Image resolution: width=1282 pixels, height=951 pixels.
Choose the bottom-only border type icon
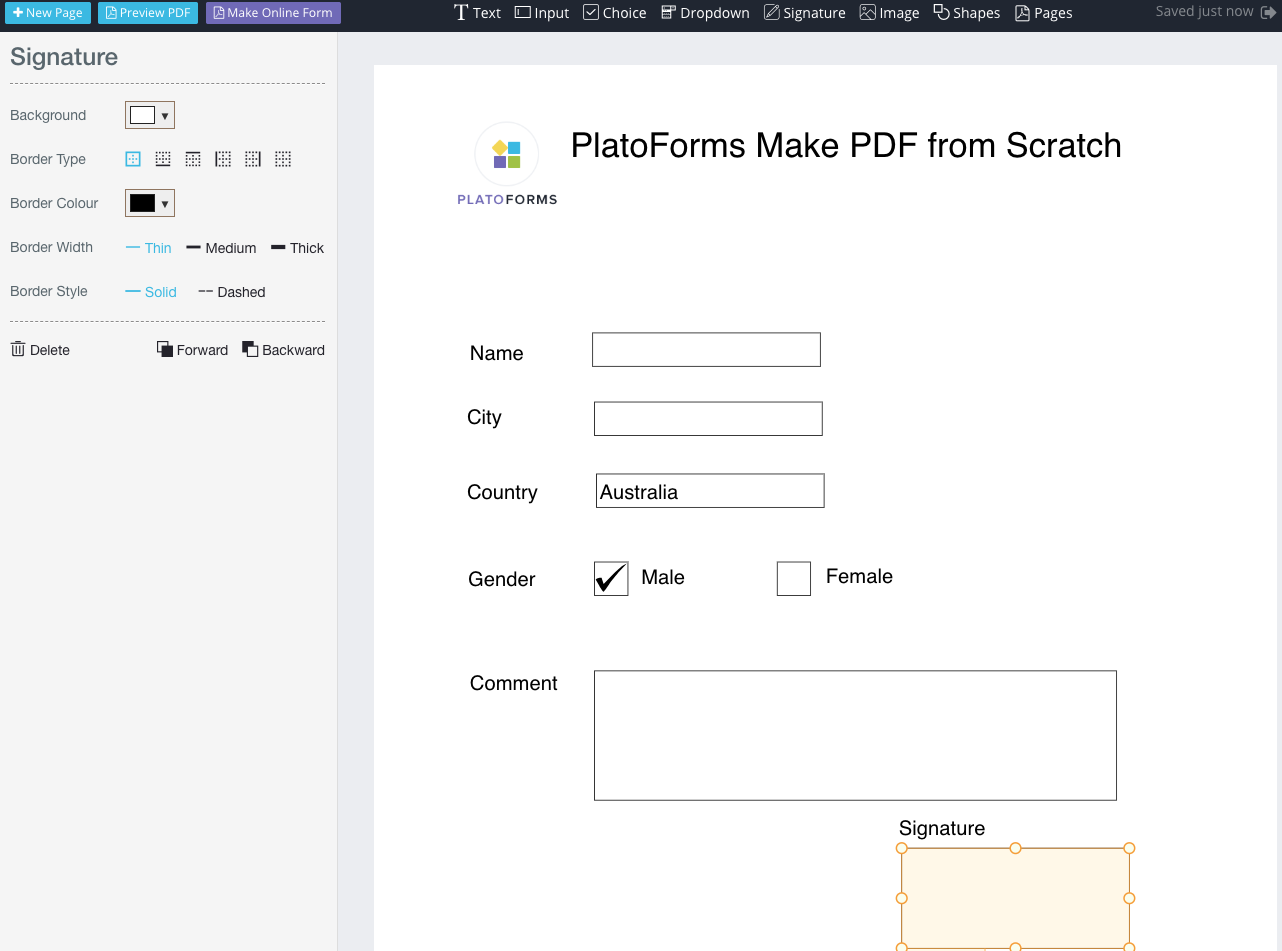point(163,159)
